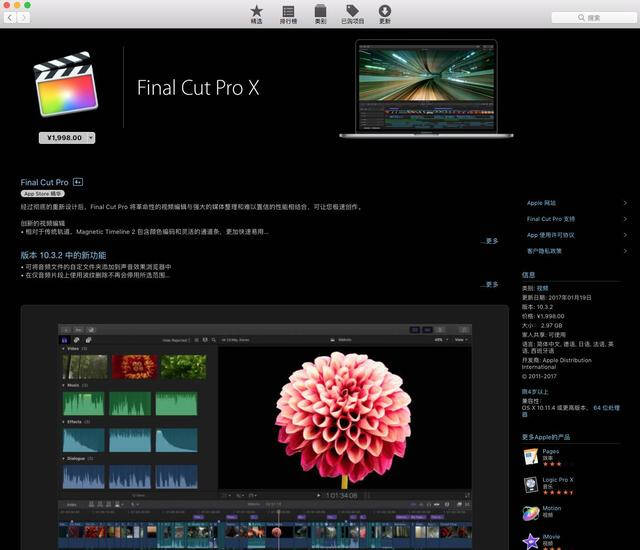Image resolution: width=640 pixels, height=550 pixels.
Task: Open the Categories (类别) tab
Action: [x=320, y=14]
